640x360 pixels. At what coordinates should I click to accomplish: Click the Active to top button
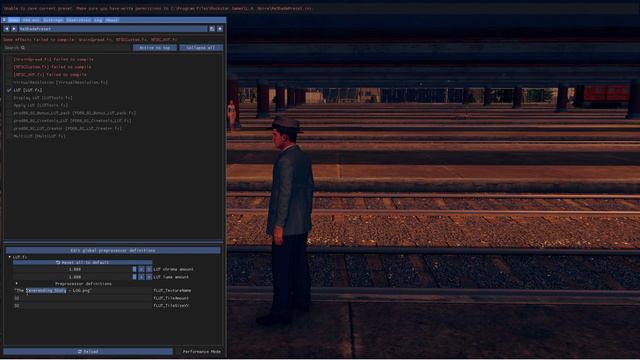pos(155,48)
